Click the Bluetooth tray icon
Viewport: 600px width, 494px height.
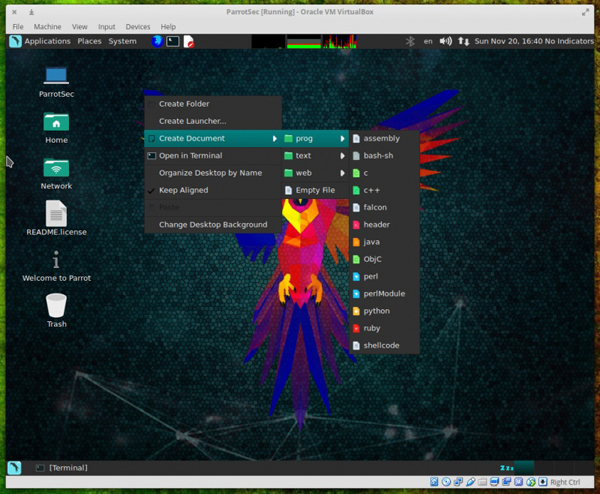point(410,41)
